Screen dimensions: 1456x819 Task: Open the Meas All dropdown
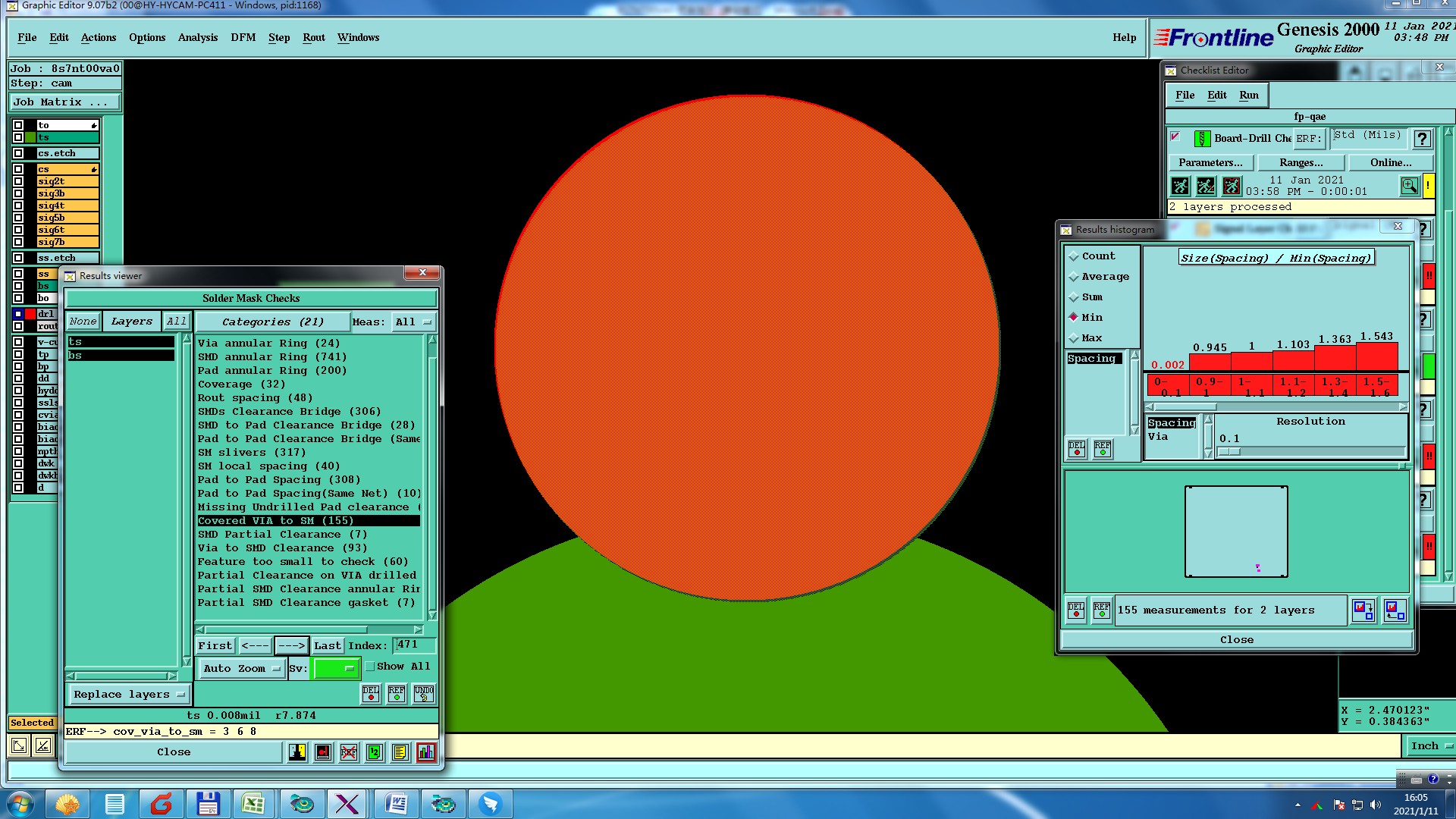click(413, 322)
